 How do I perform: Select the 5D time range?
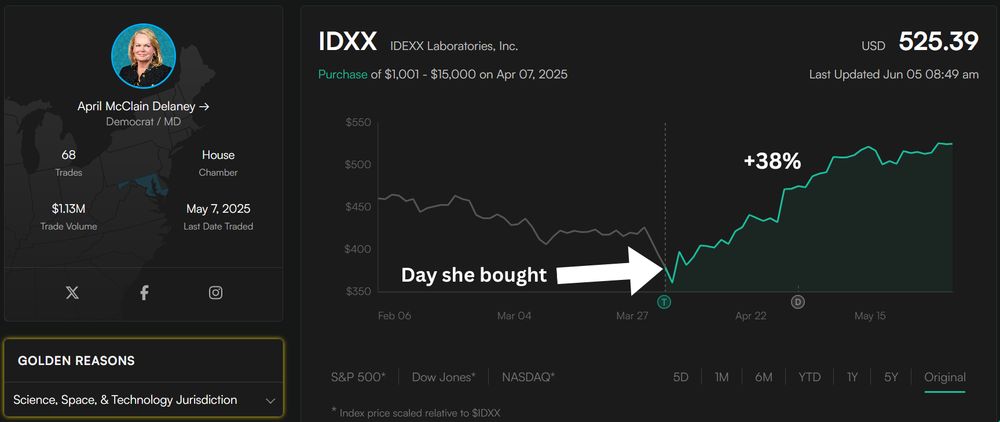tap(680, 377)
